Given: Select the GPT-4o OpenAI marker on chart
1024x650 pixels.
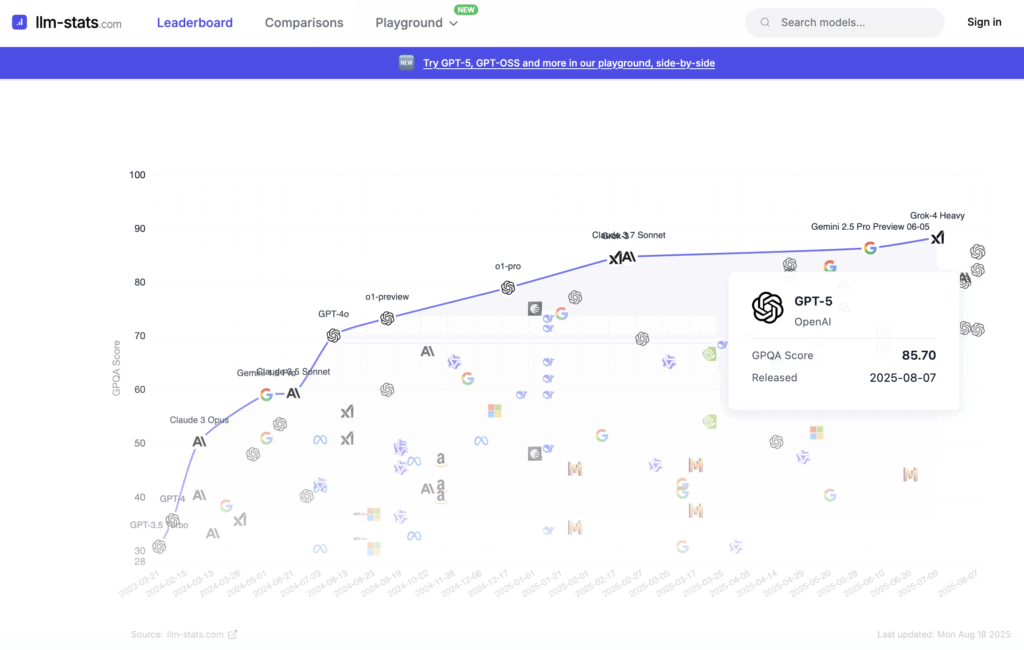Looking at the screenshot, I should (334, 335).
